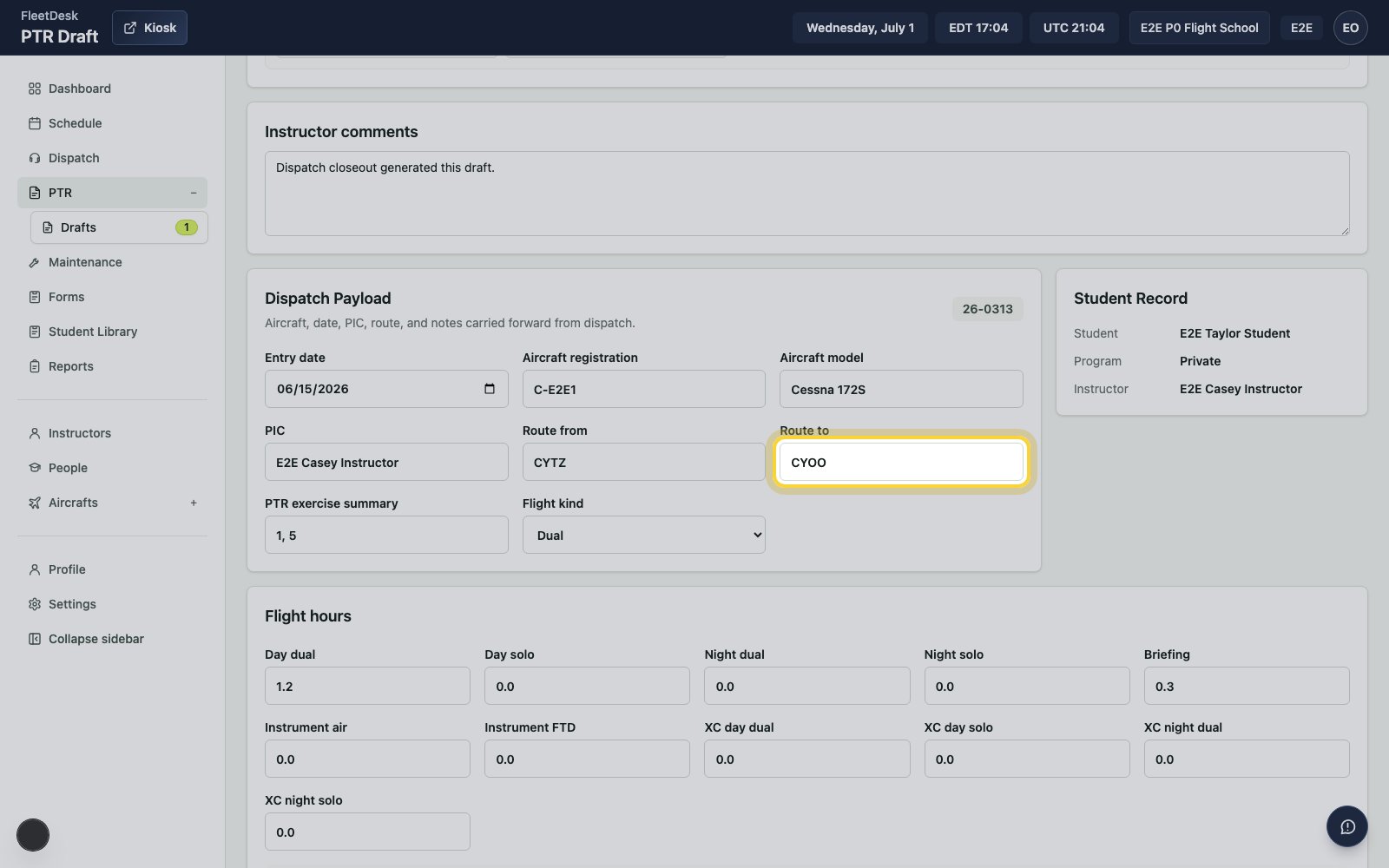Click the Profile user icon

(x=35, y=569)
